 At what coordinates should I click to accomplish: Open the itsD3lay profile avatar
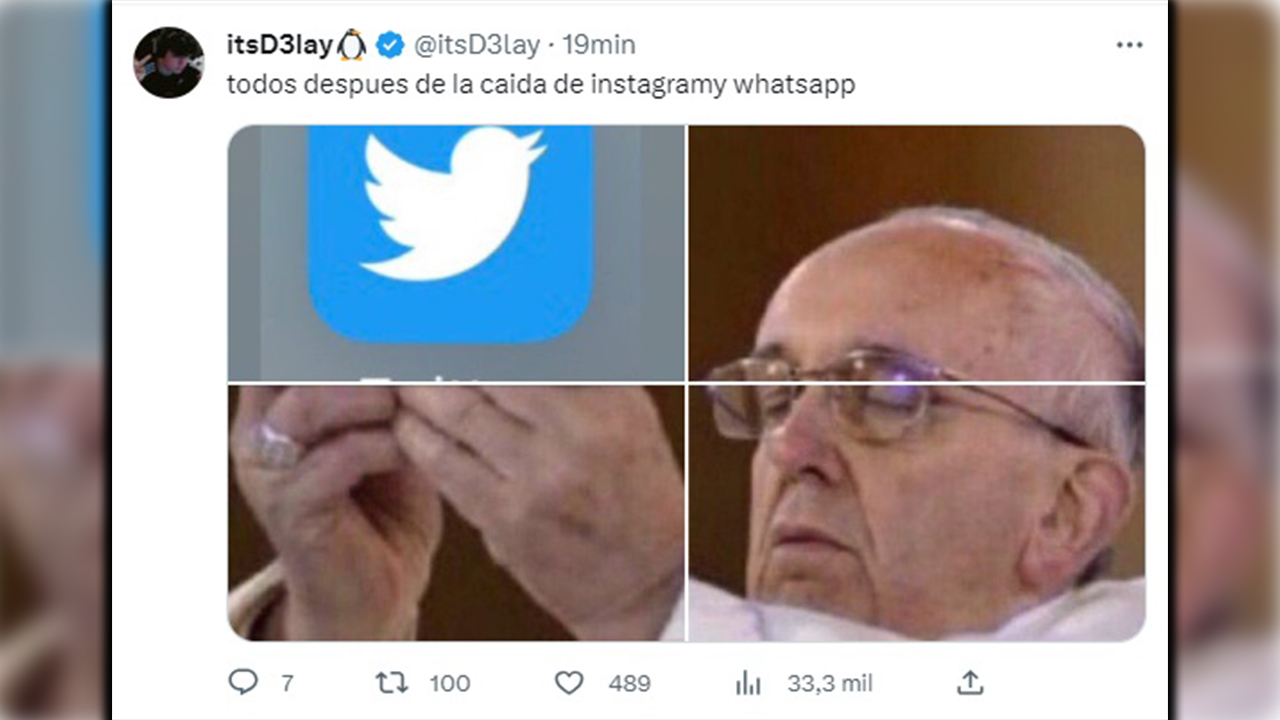pyautogui.click(x=169, y=62)
